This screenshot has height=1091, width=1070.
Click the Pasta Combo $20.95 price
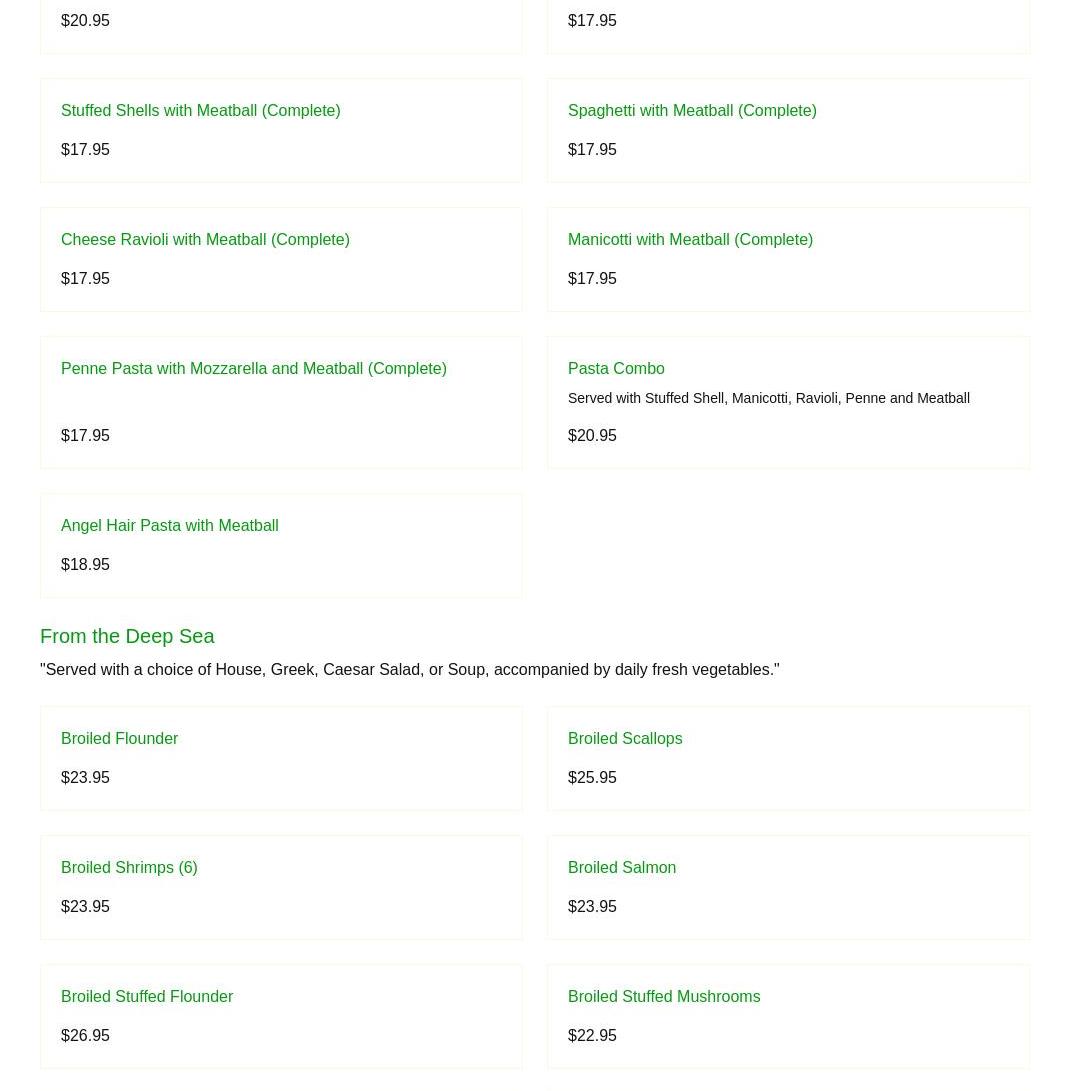click(x=592, y=436)
